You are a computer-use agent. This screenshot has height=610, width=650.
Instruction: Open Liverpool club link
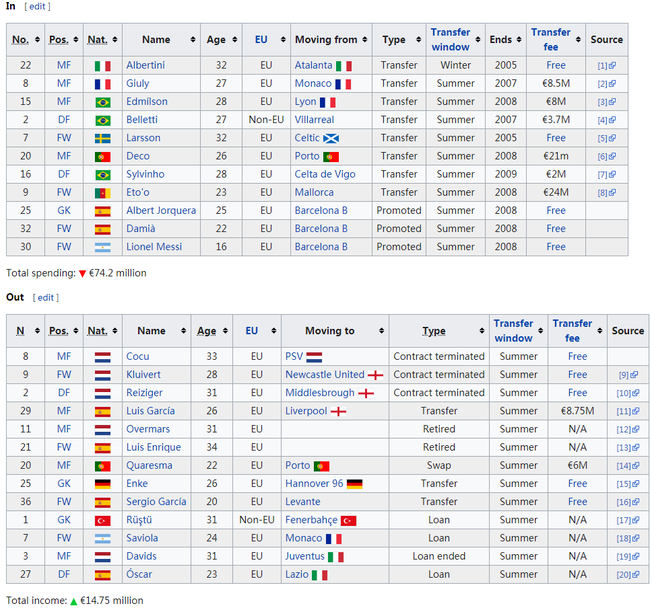click(306, 411)
